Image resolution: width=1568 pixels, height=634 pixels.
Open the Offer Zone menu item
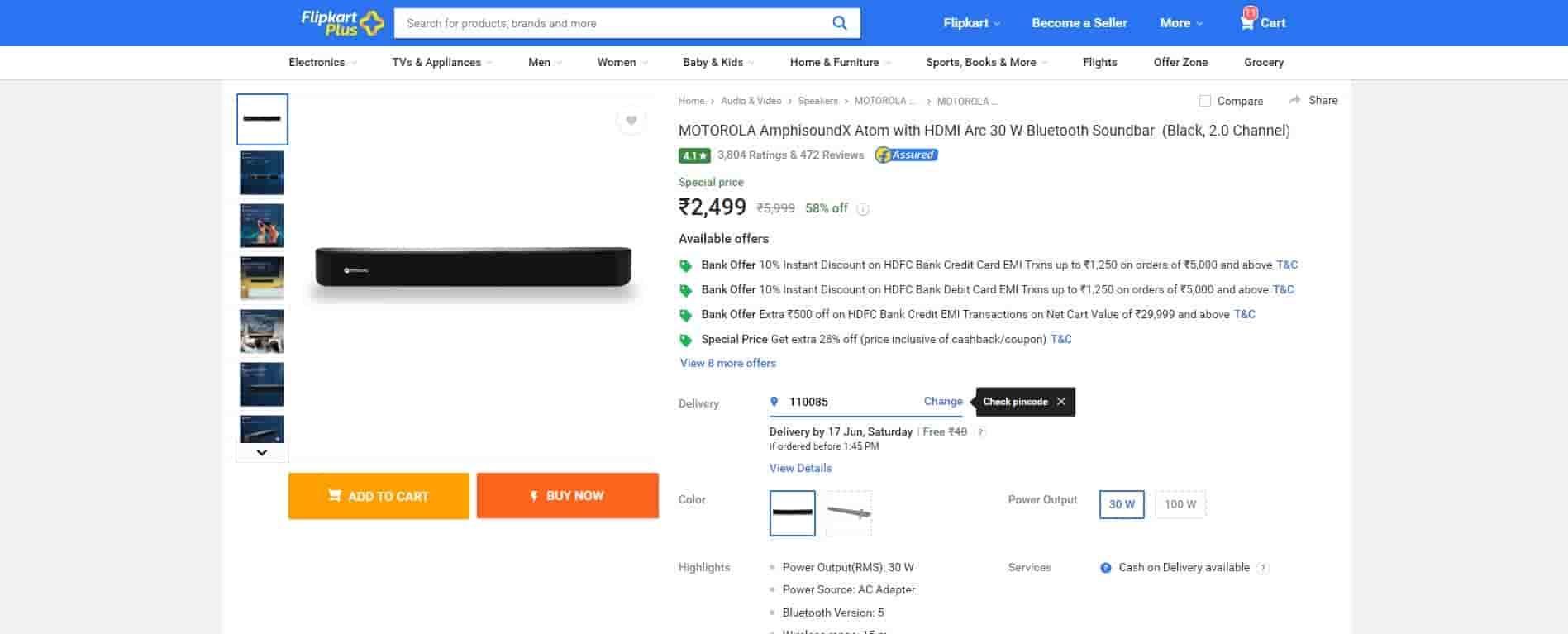coord(1180,63)
